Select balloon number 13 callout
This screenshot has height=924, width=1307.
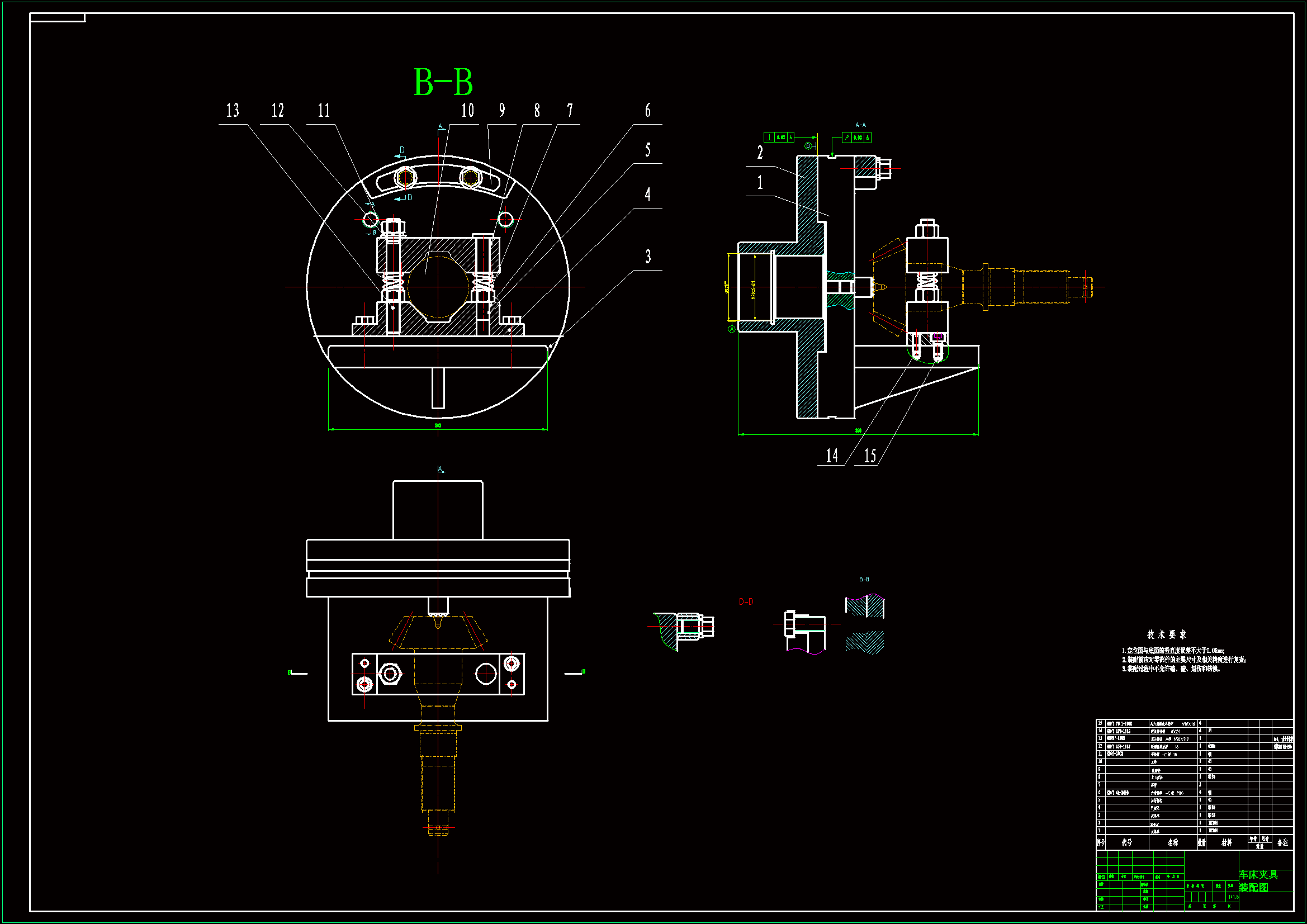click(x=232, y=111)
